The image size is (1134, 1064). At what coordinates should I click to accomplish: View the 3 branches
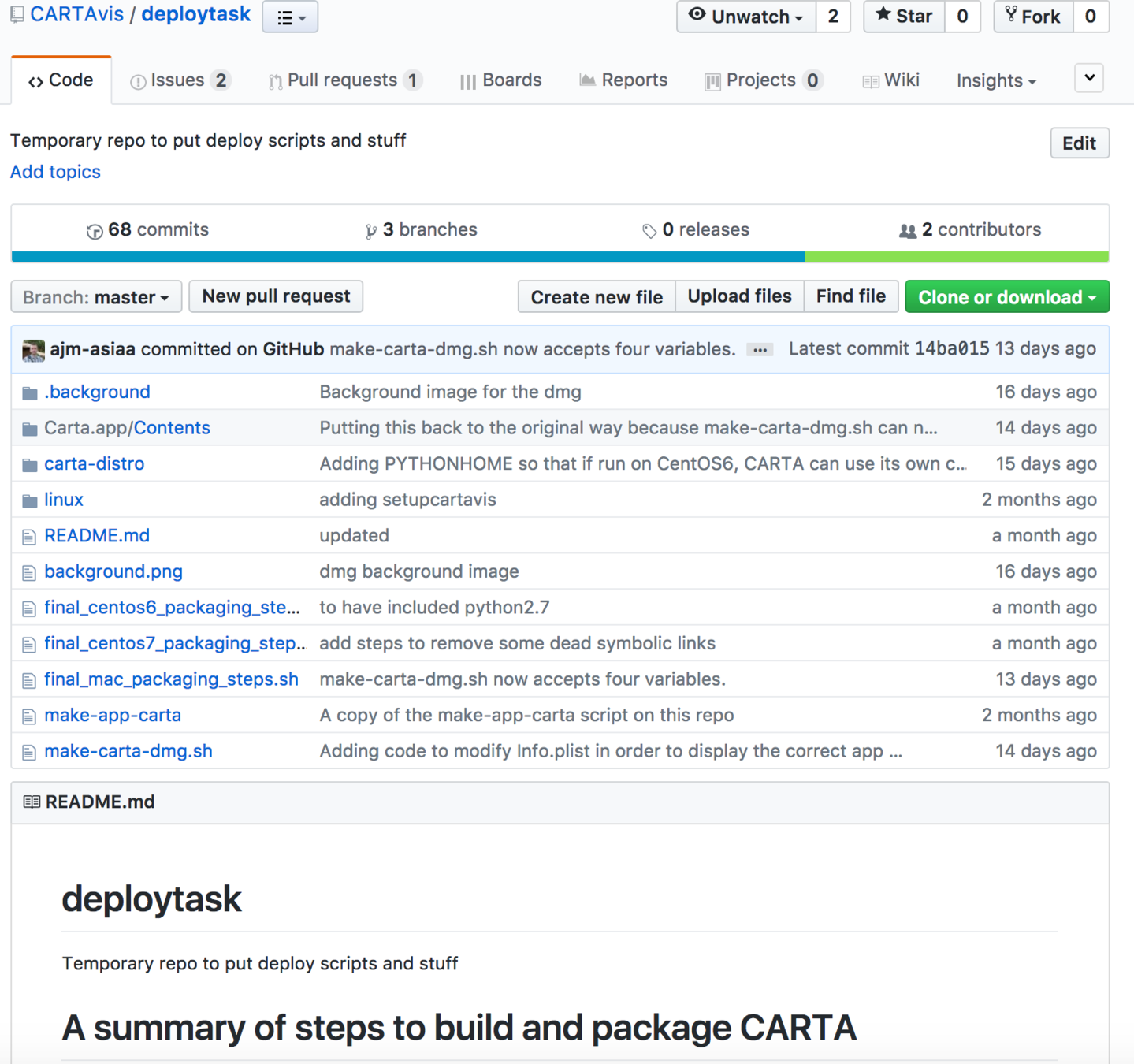tap(422, 230)
